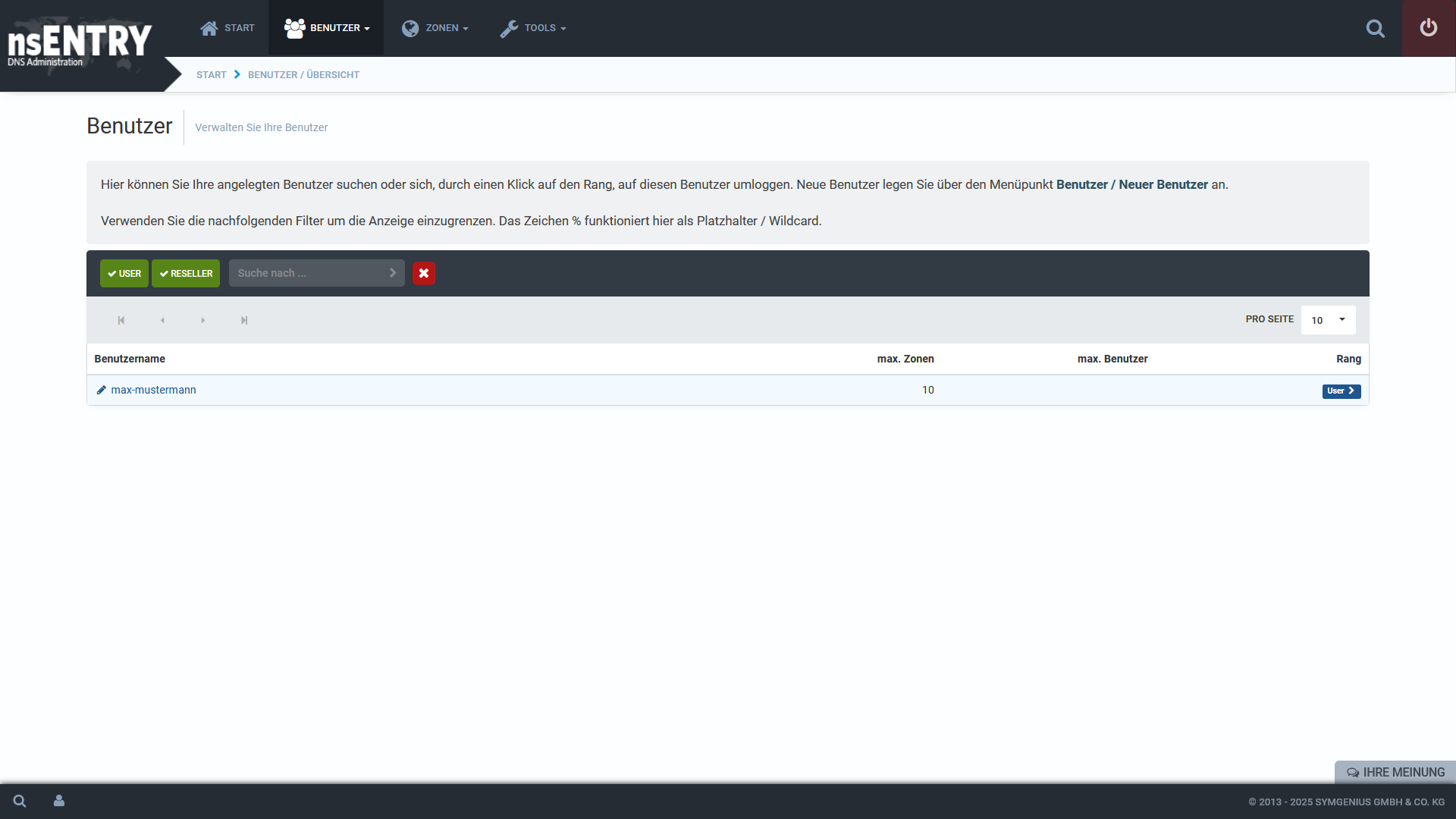Clear filter with red X button
The width and height of the screenshot is (1456, 819).
pyautogui.click(x=424, y=273)
